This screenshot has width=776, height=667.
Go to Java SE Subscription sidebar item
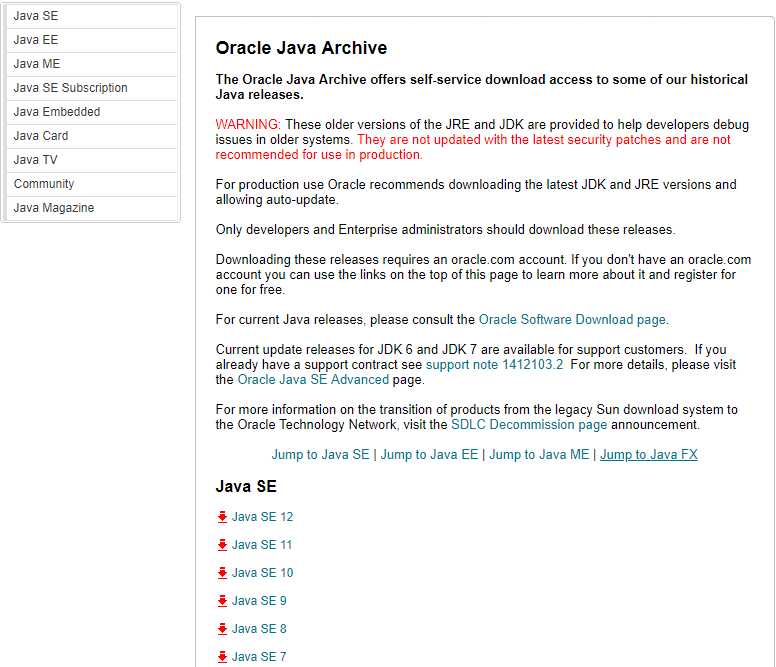point(92,88)
